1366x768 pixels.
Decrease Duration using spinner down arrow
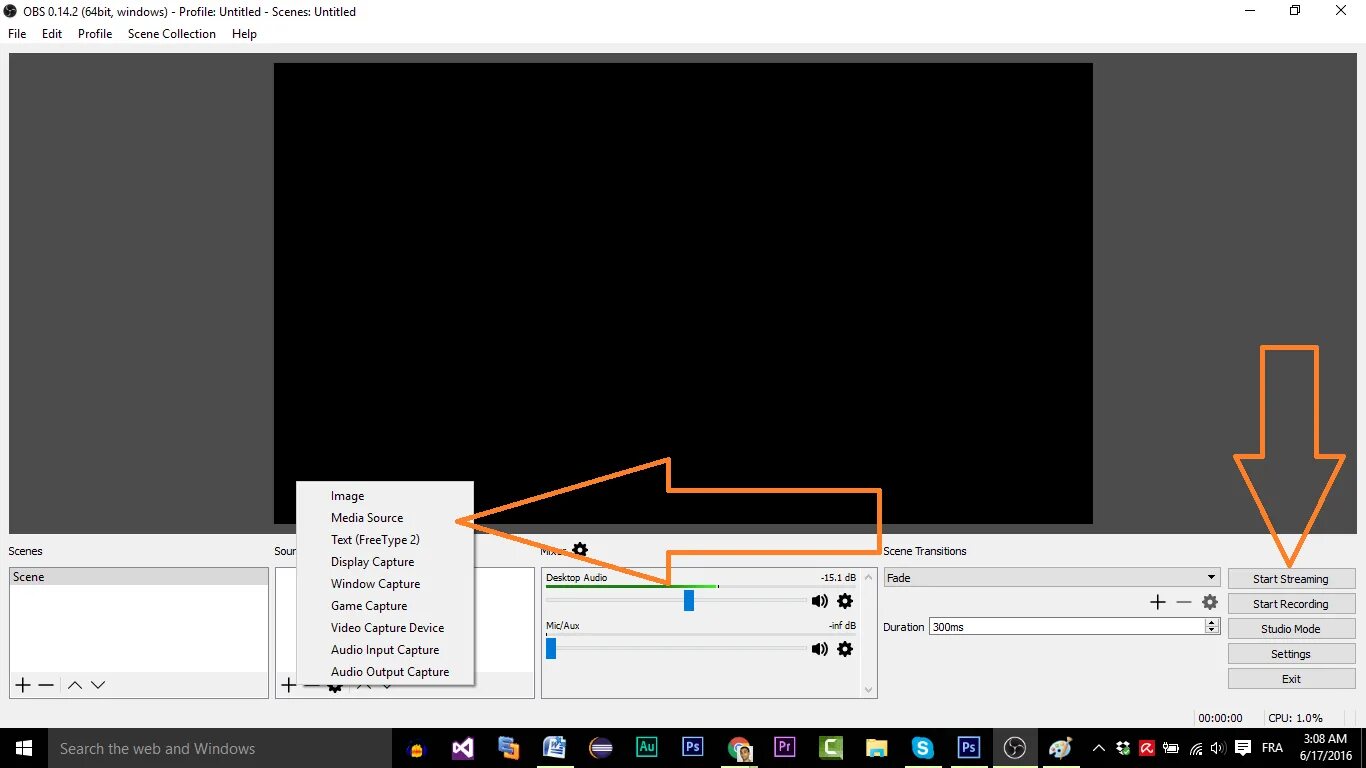1212,630
